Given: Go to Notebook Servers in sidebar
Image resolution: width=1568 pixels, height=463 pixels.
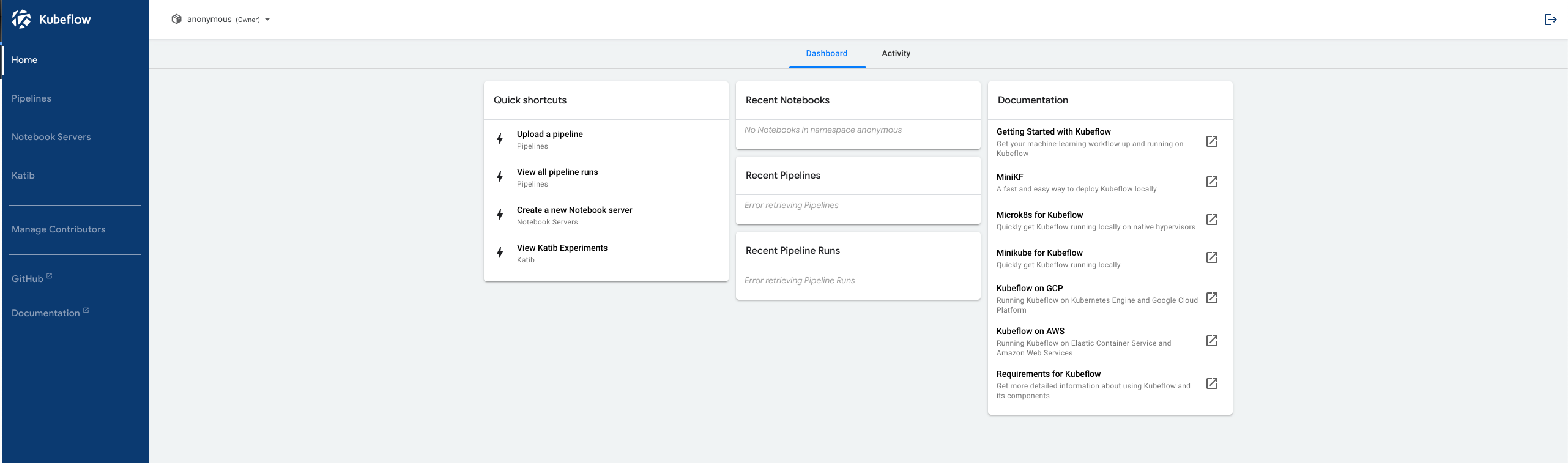Looking at the screenshot, I should [51, 137].
